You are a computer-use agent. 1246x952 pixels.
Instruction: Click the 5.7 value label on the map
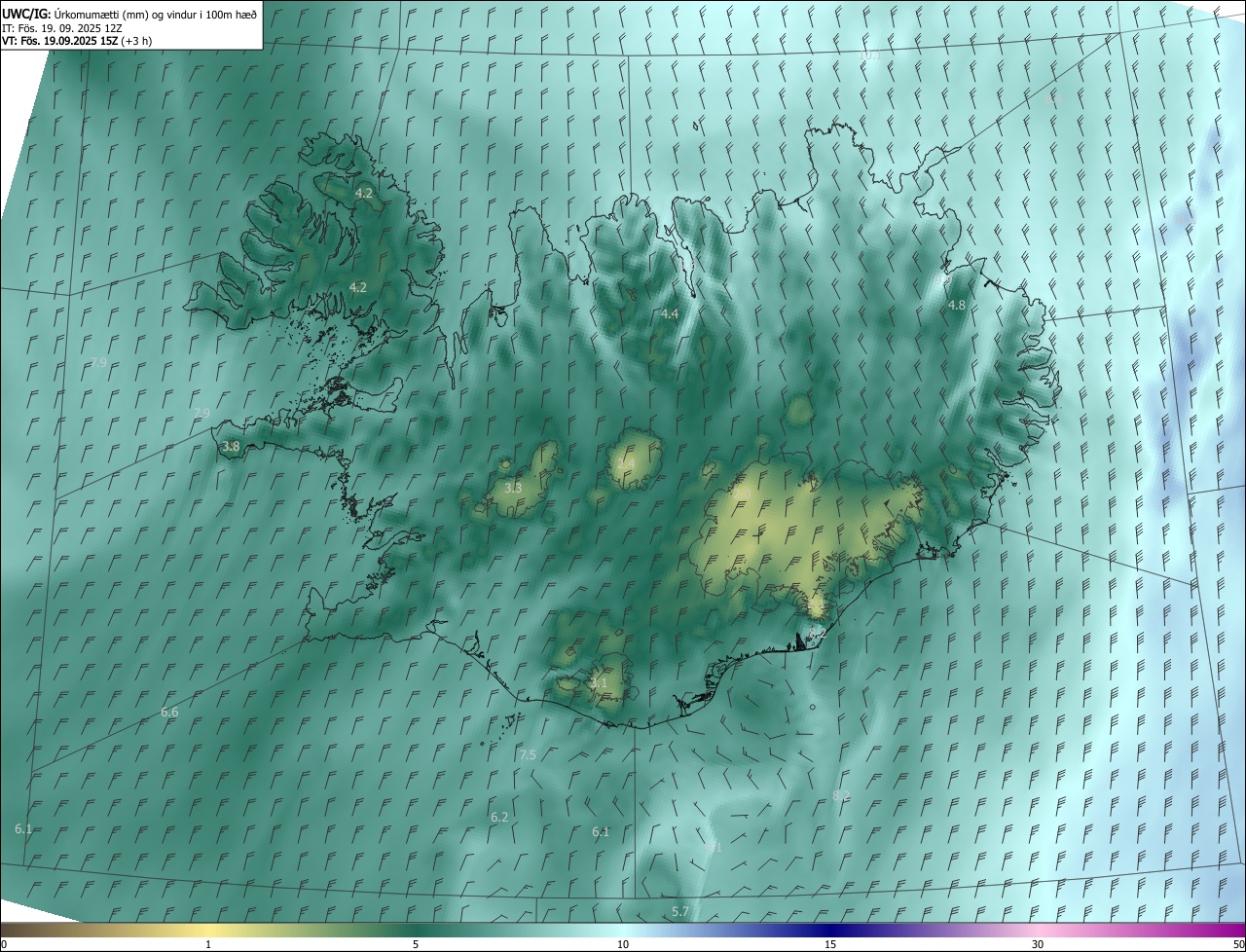[x=680, y=911]
